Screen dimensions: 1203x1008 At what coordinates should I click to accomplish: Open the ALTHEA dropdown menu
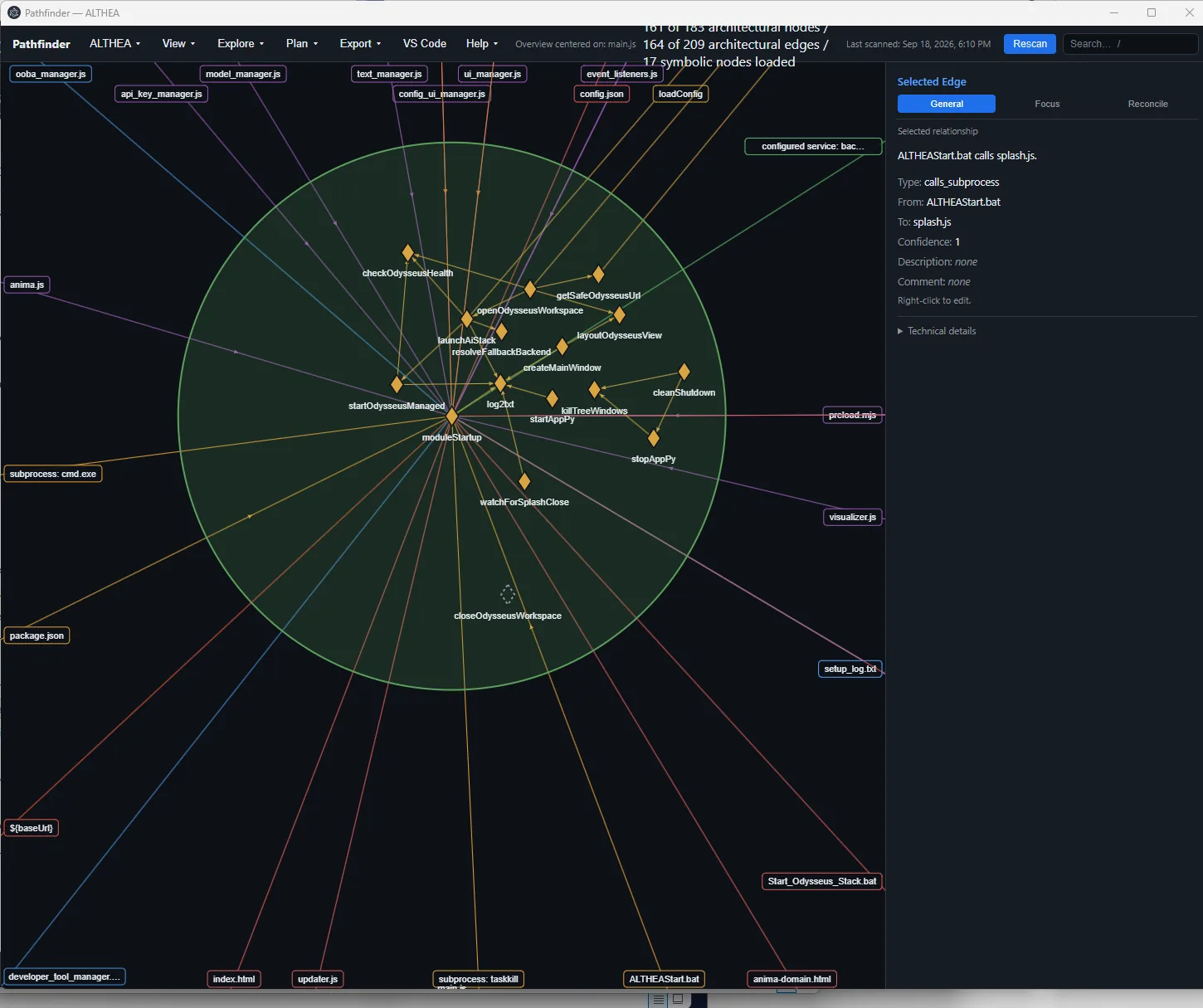click(115, 44)
